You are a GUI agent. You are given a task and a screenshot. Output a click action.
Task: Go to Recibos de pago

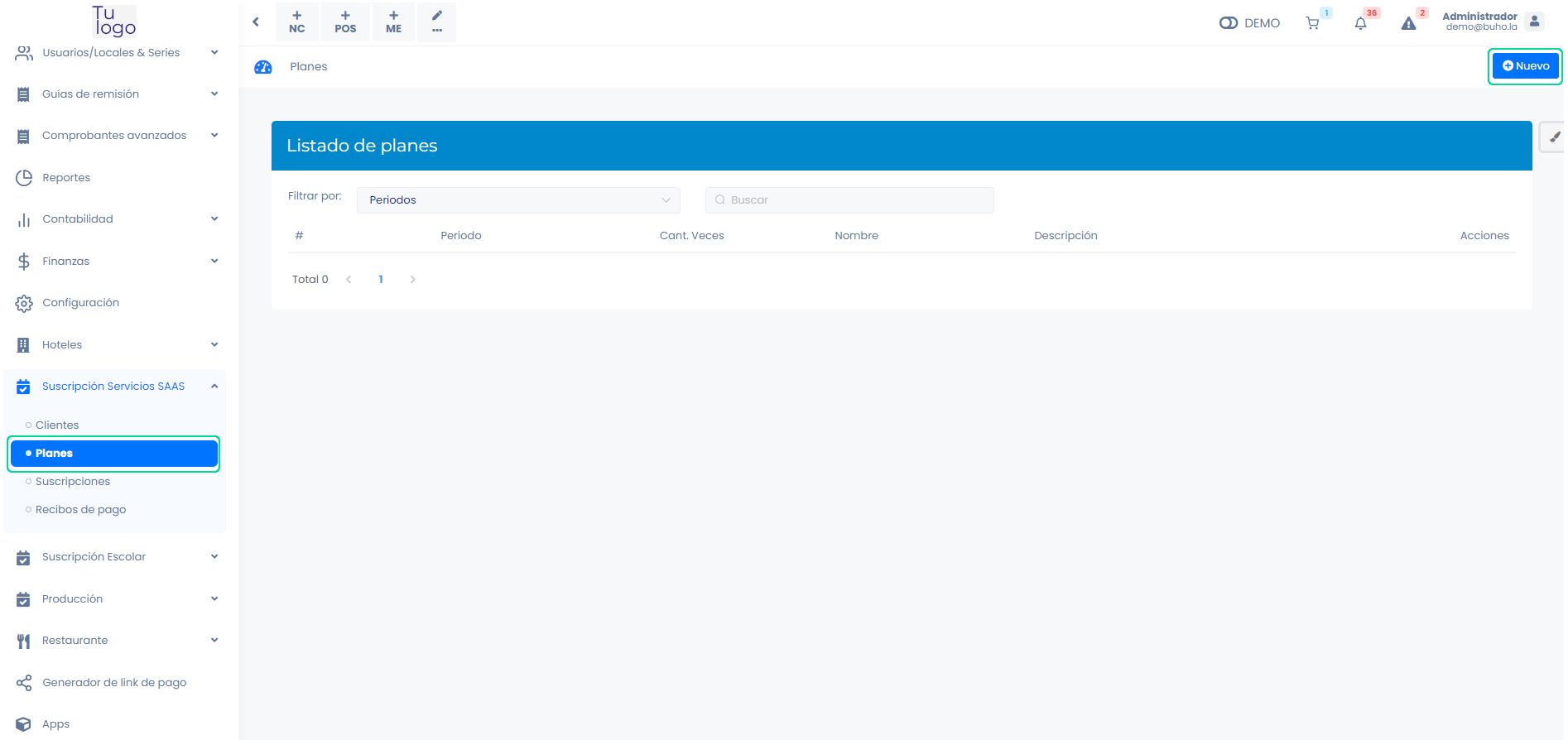[80, 510]
